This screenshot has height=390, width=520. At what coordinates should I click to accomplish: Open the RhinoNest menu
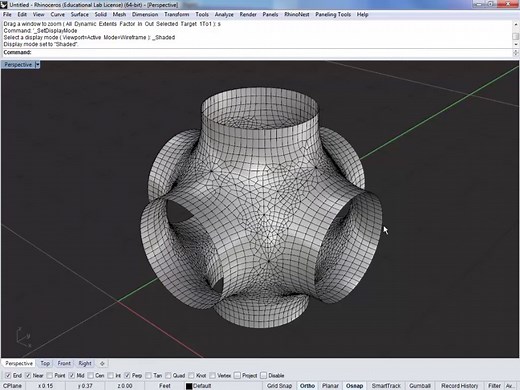(297, 14)
